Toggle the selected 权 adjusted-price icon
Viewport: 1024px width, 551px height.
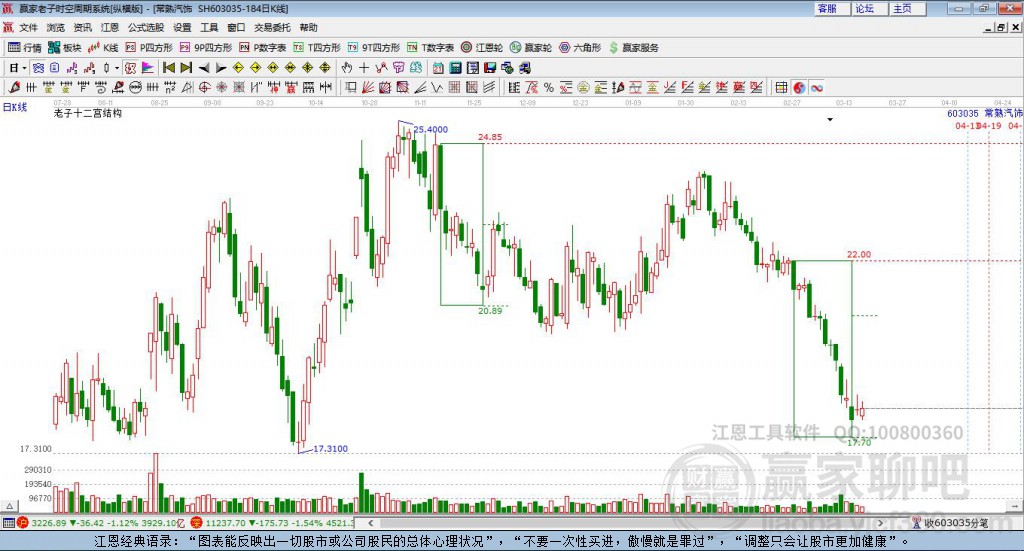(x=131, y=67)
